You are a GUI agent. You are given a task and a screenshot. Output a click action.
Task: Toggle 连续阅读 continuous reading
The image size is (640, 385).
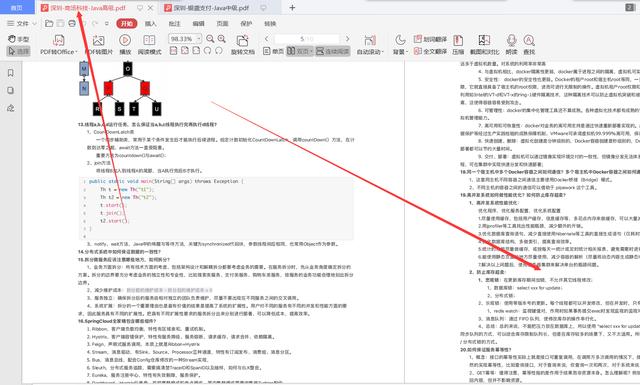tap(333, 51)
